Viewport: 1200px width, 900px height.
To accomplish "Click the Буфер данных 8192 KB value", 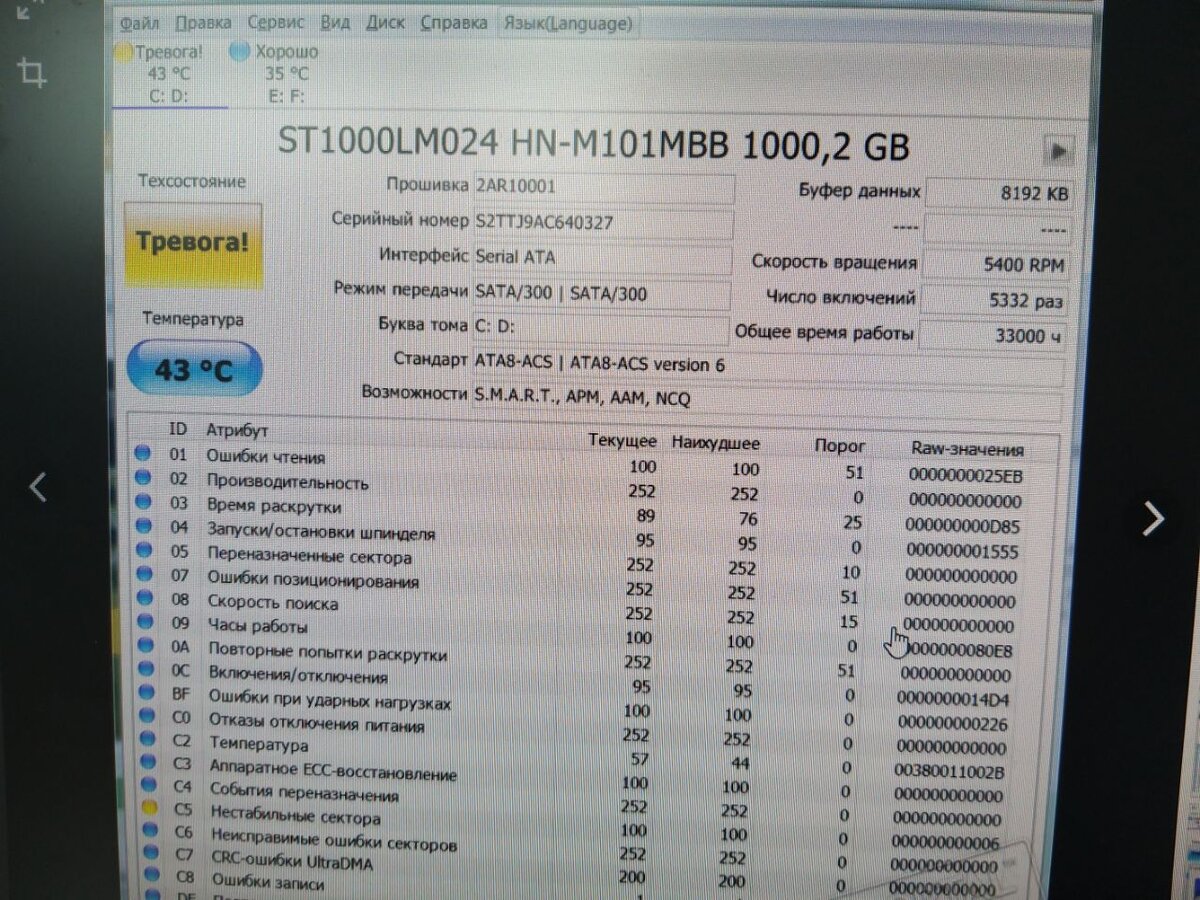I will coord(1000,194).
